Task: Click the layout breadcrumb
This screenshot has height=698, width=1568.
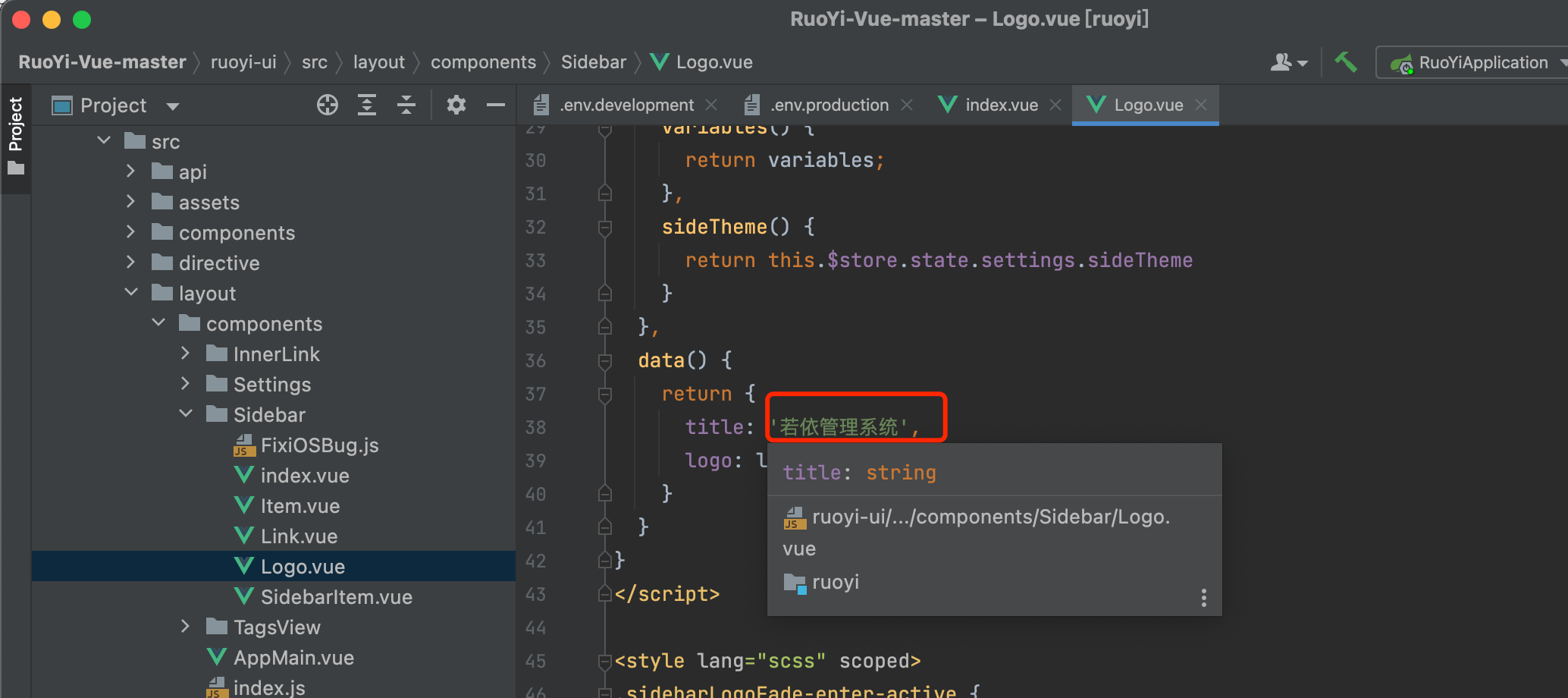Action: [x=379, y=62]
